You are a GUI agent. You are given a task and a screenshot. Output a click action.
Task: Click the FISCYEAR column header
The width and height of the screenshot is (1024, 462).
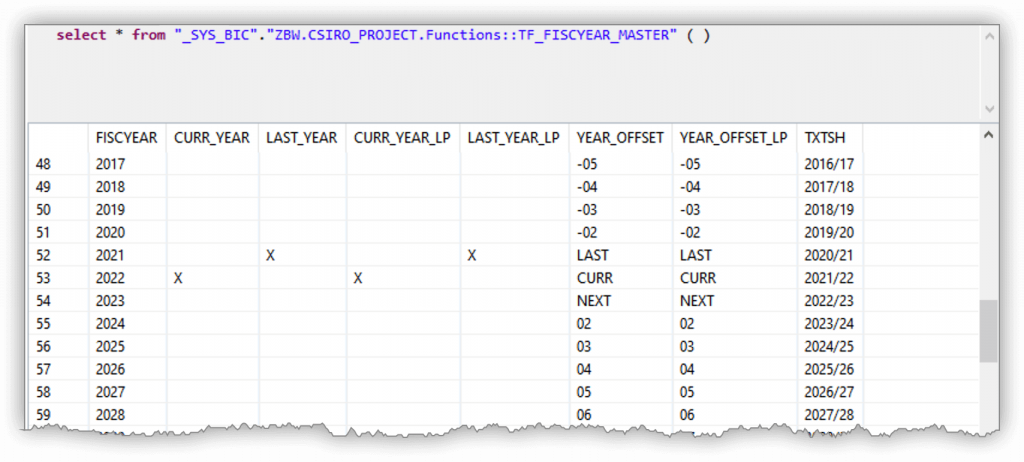tap(127, 138)
